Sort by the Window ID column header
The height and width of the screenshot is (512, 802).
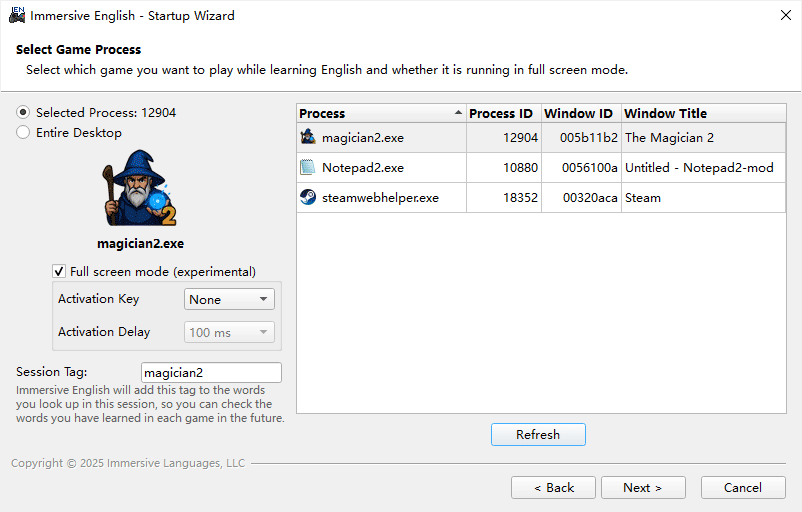pos(581,113)
